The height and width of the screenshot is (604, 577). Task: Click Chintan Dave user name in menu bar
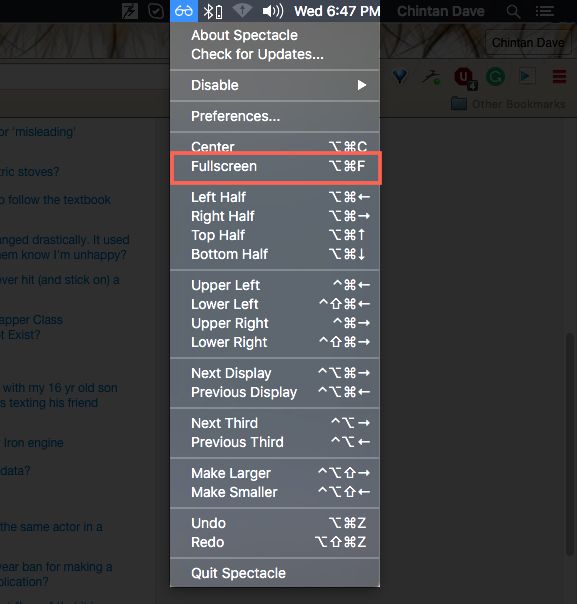click(441, 11)
